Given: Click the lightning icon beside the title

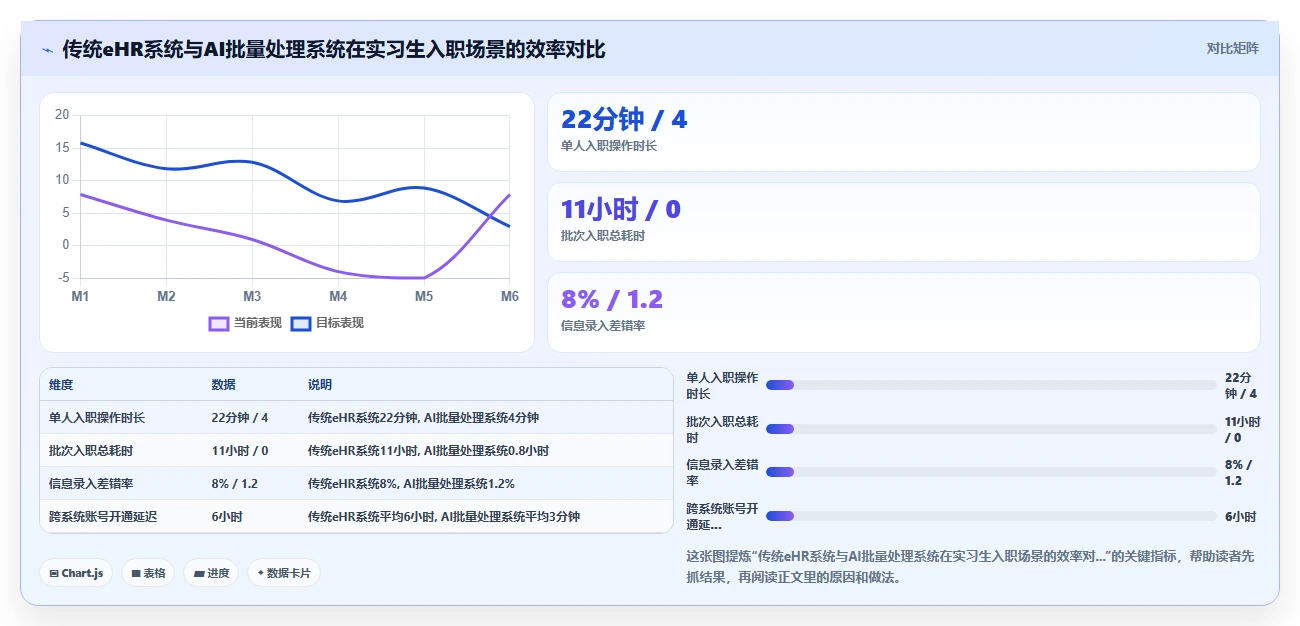Looking at the screenshot, I should click(x=47, y=50).
